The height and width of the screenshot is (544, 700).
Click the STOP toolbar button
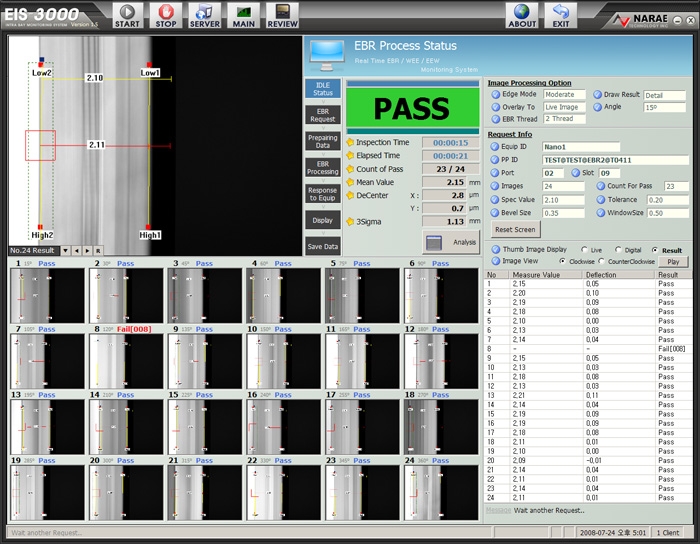[166, 16]
